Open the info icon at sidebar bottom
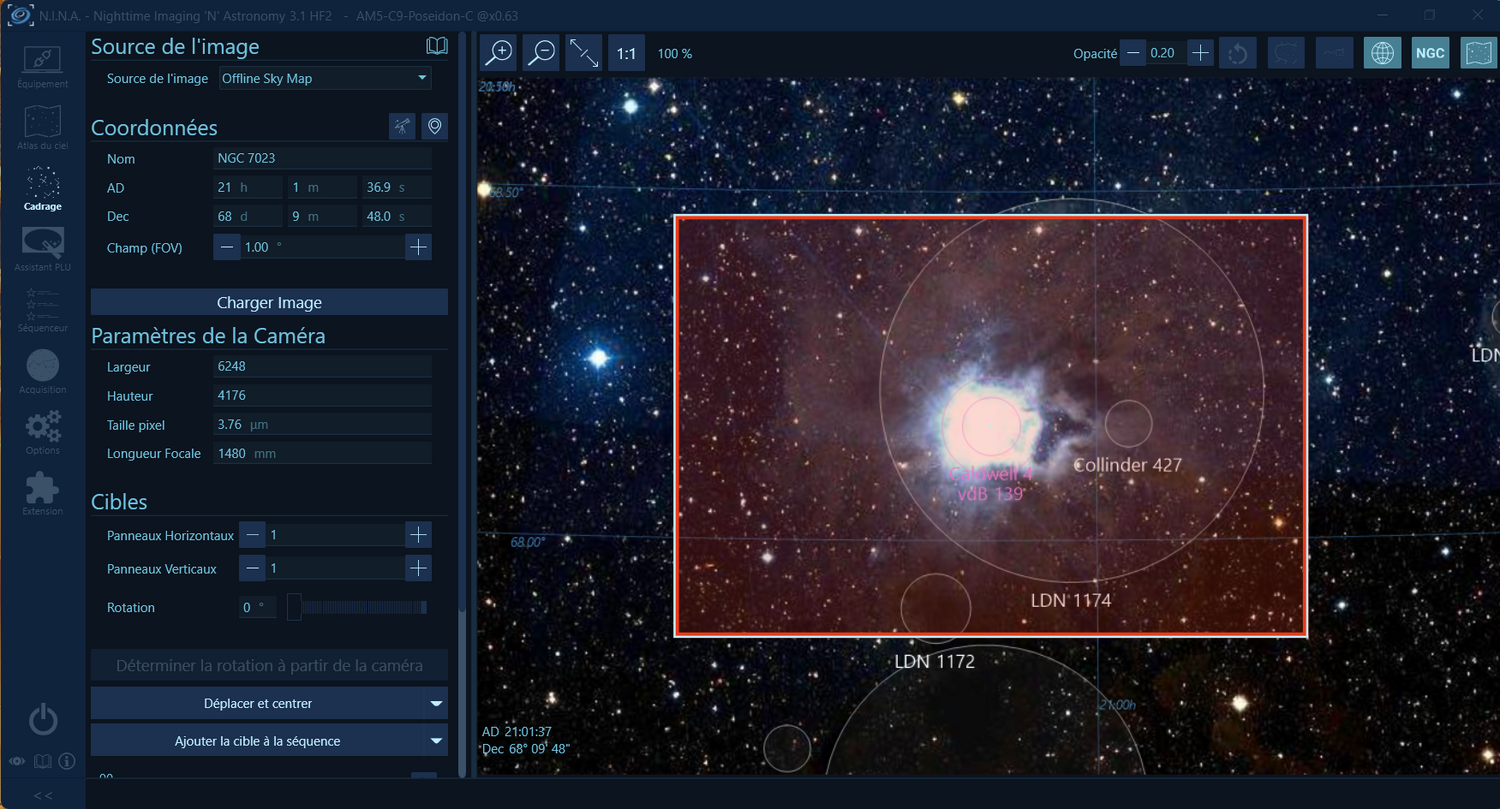 pos(67,762)
